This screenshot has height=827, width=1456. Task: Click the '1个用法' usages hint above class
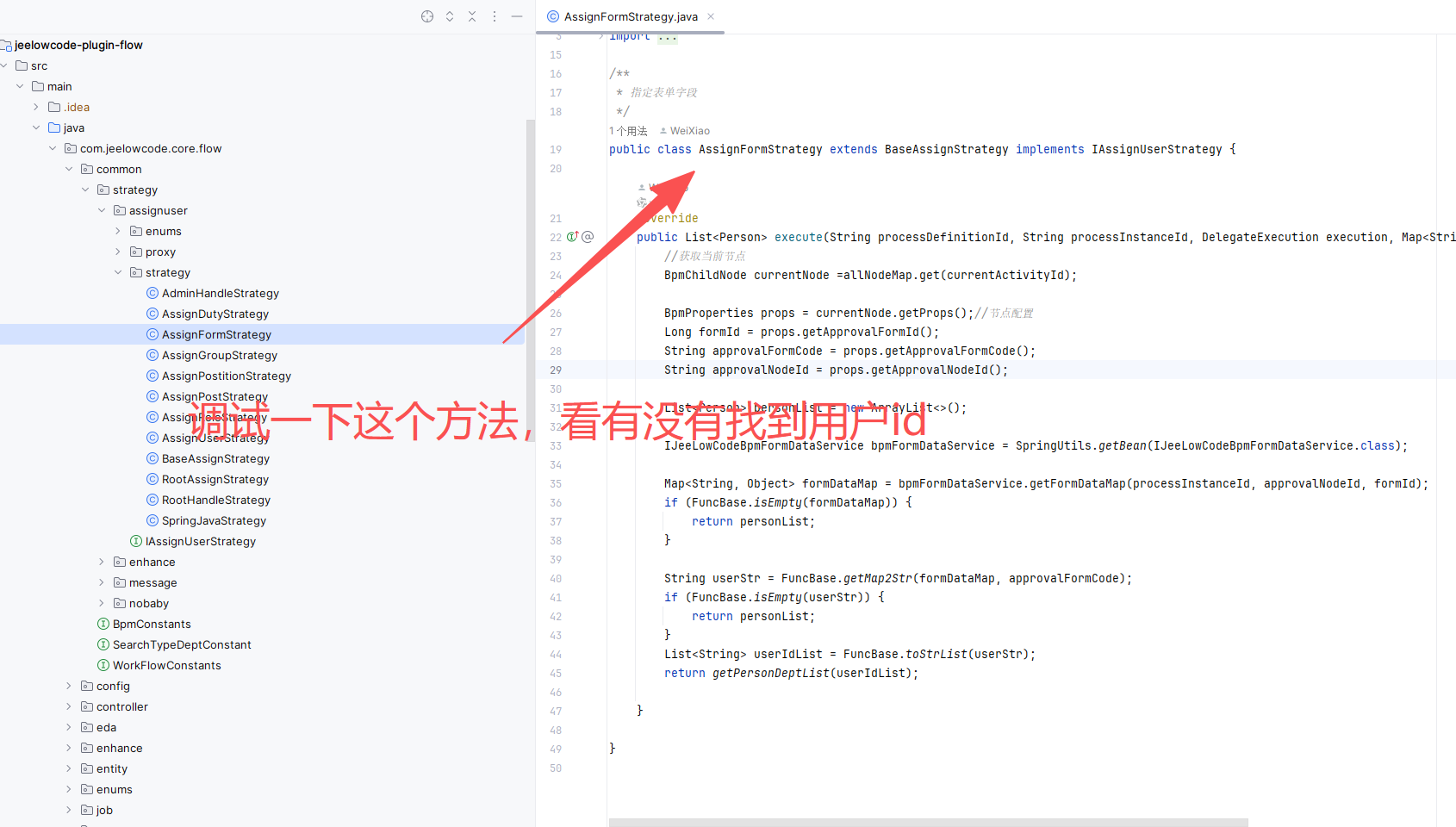coord(628,131)
